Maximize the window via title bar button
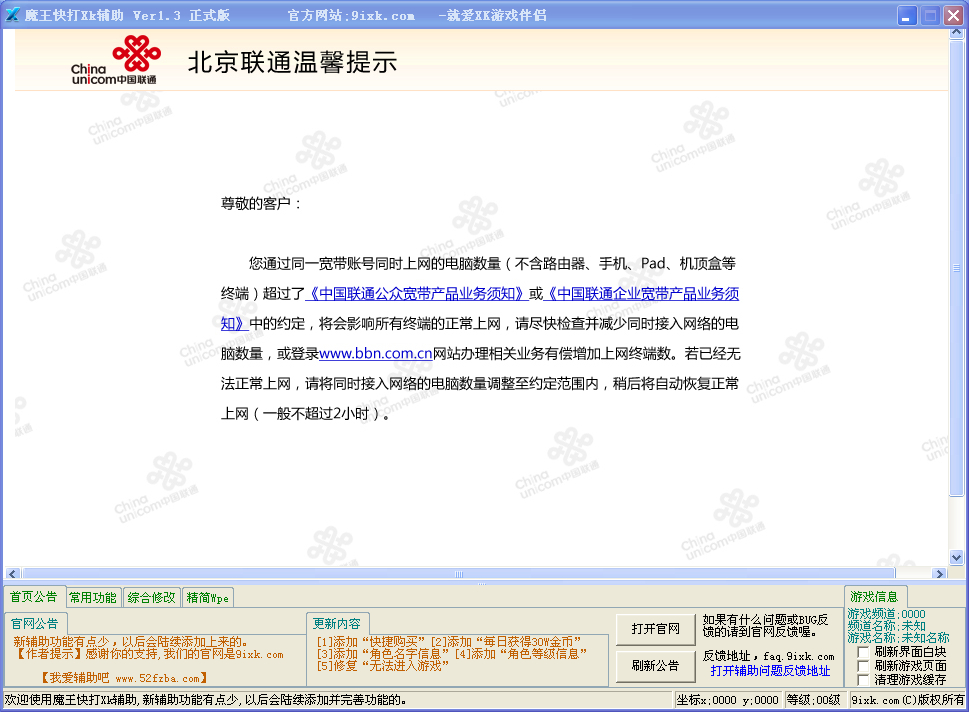 coord(930,15)
